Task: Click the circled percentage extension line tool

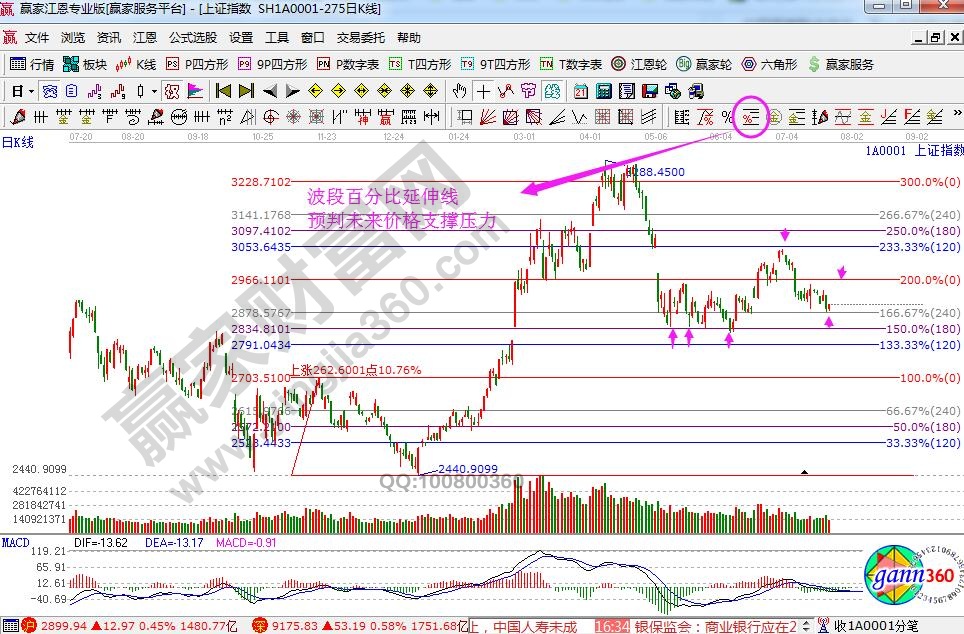Action: point(750,117)
